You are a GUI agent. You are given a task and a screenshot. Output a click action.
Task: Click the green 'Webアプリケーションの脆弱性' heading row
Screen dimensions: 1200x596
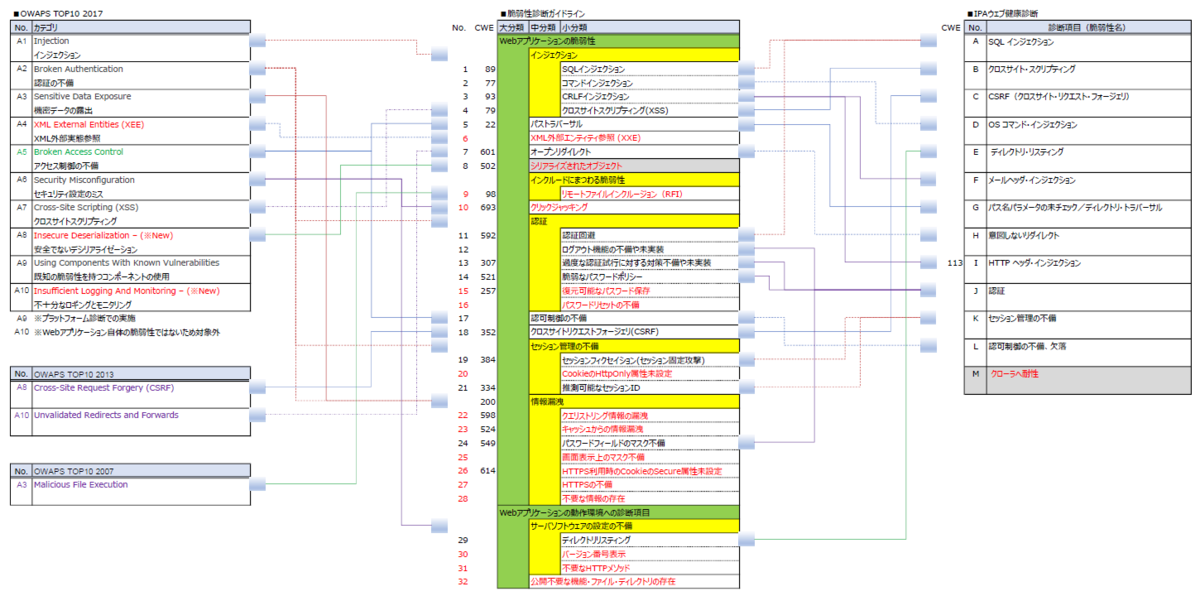click(618, 41)
